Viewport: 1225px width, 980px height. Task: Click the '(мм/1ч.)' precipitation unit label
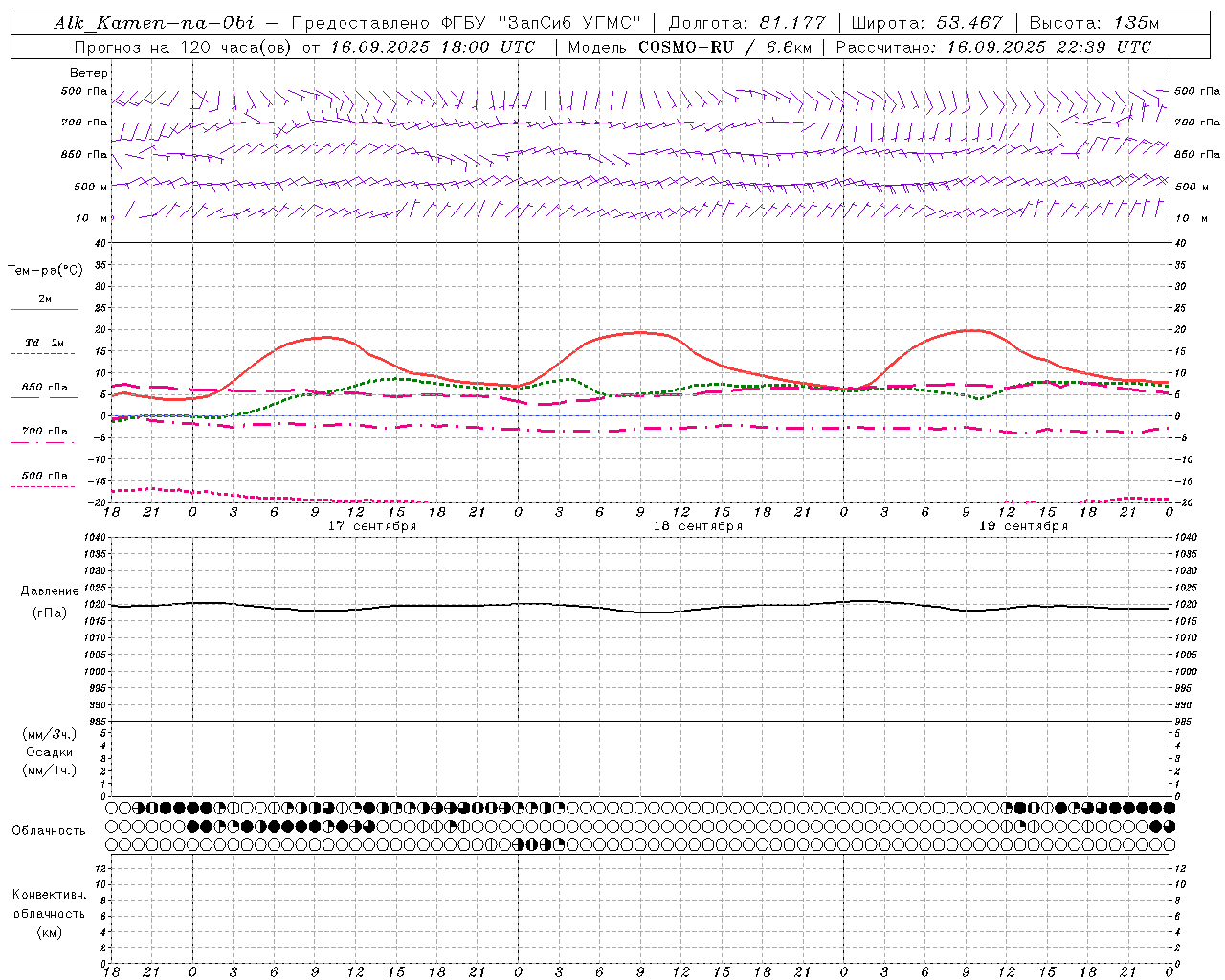pyautogui.click(x=50, y=770)
